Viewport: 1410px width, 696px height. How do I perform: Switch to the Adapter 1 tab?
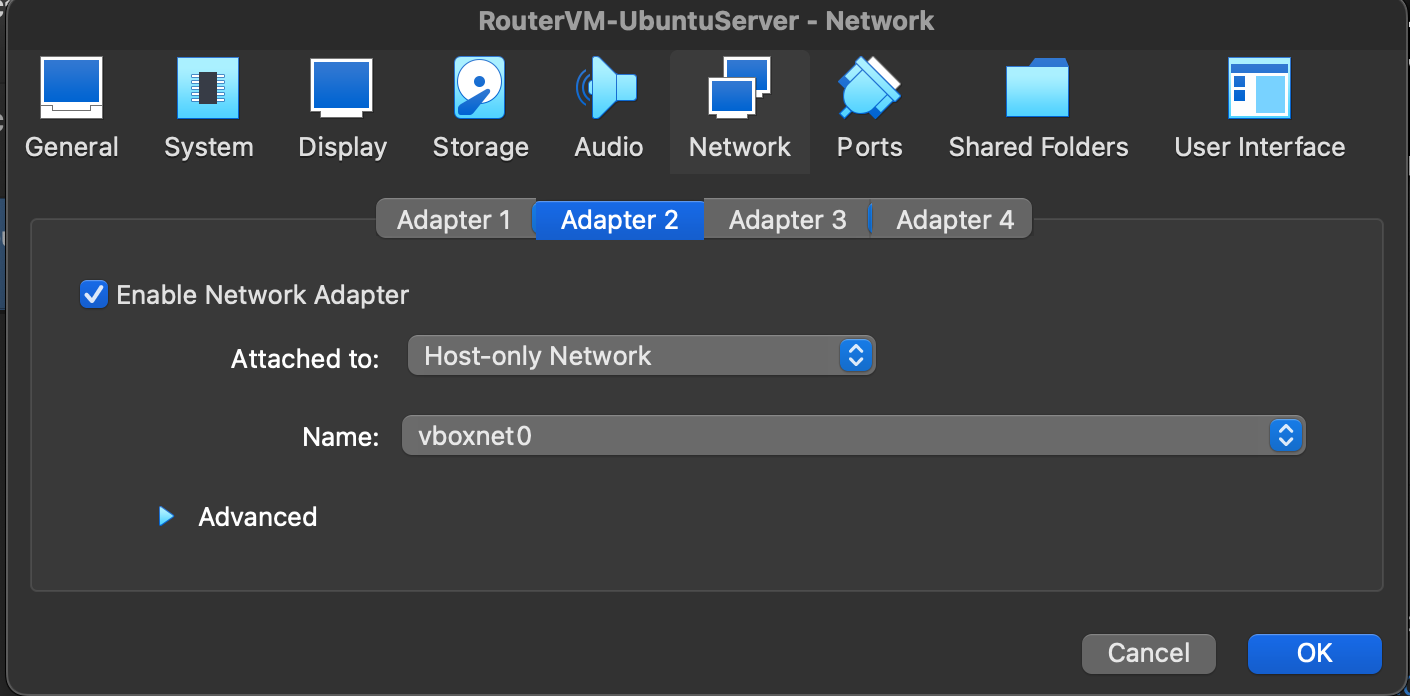(x=455, y=219)
